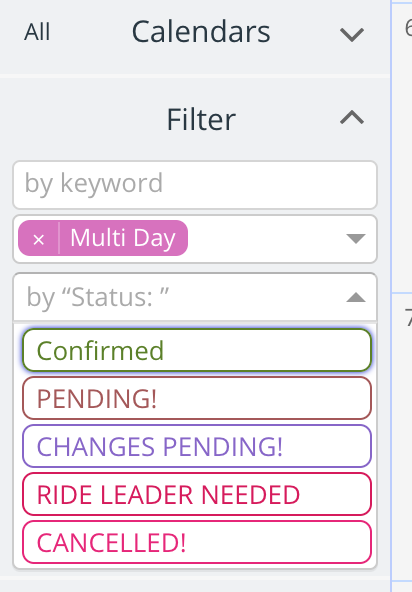The image size is (412, 592).
Task: Select the Confirmed status option
Action: tap(197, 350)
